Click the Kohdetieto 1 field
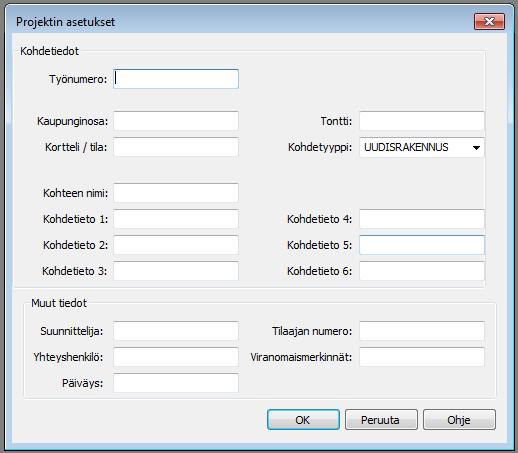Viewport: 518px width, 453px height. point(176,219)
